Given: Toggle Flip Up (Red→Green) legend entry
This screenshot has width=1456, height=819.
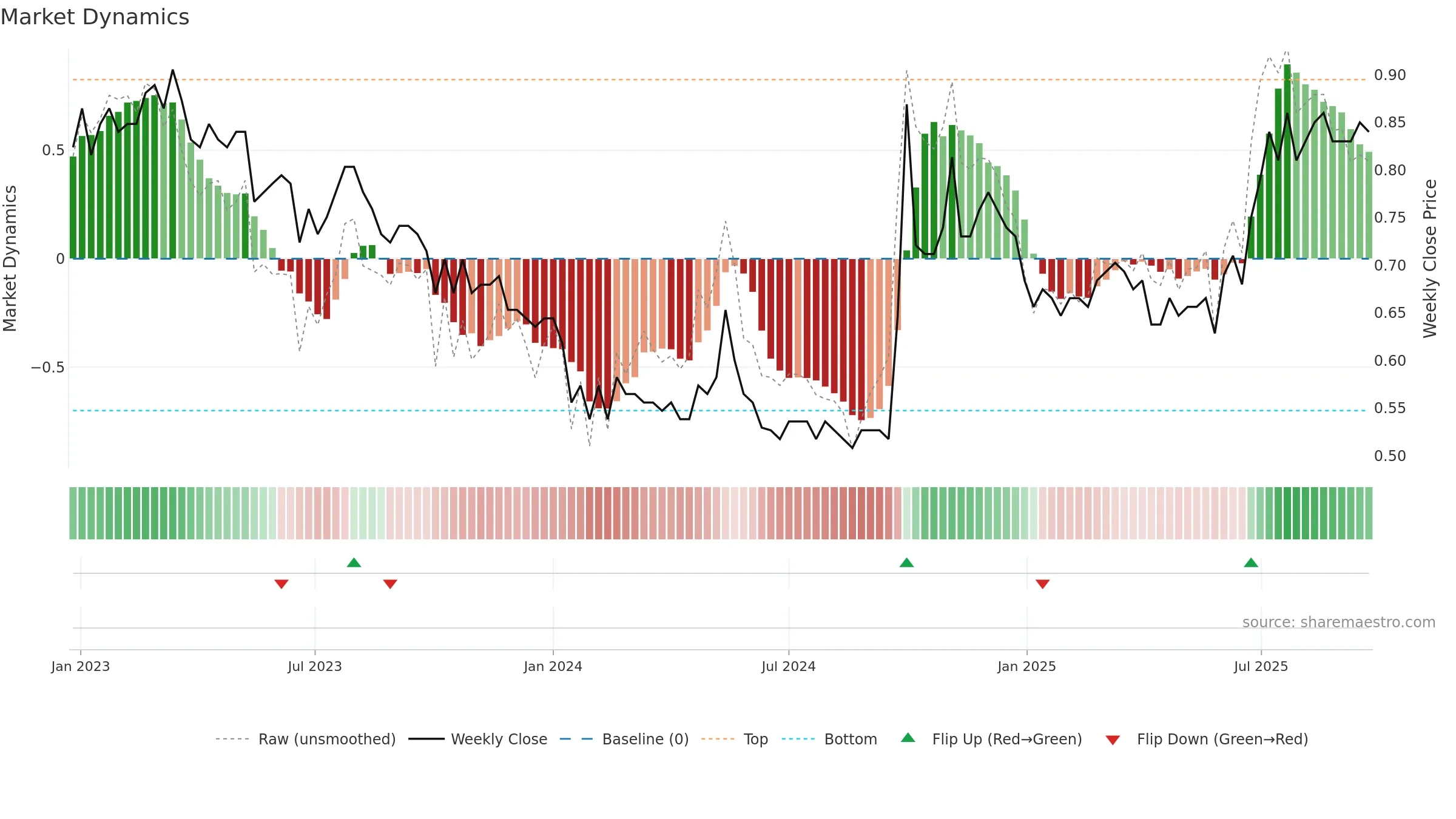Looking at the screenshot, I should click(991, 739).
